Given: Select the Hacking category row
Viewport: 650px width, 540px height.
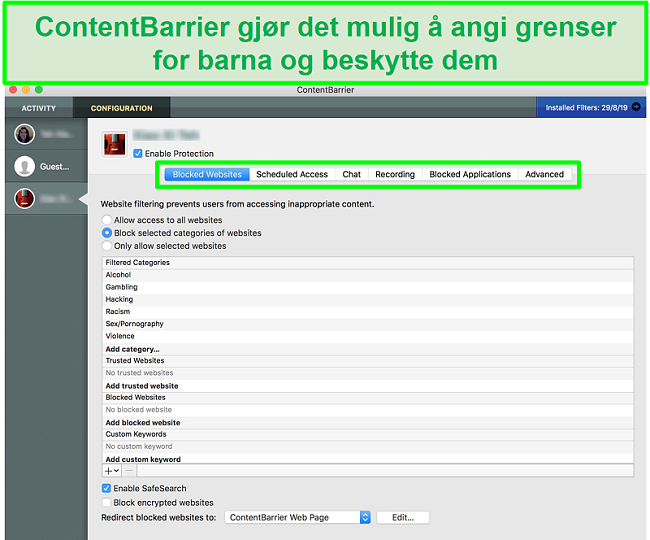Looking at the screenshot, I should (368, 299).
